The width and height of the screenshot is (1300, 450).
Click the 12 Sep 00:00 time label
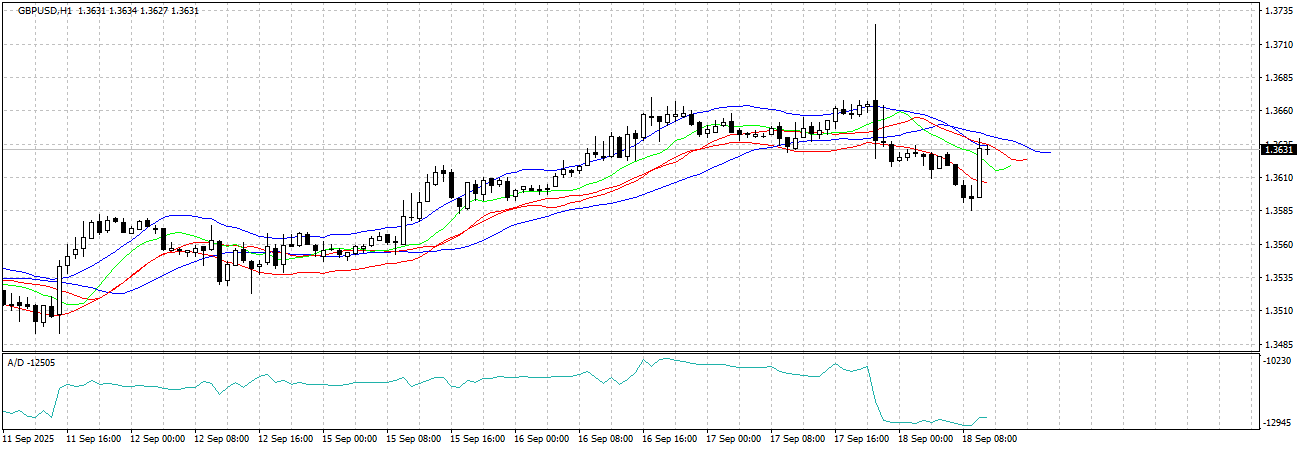pos(158,439)
